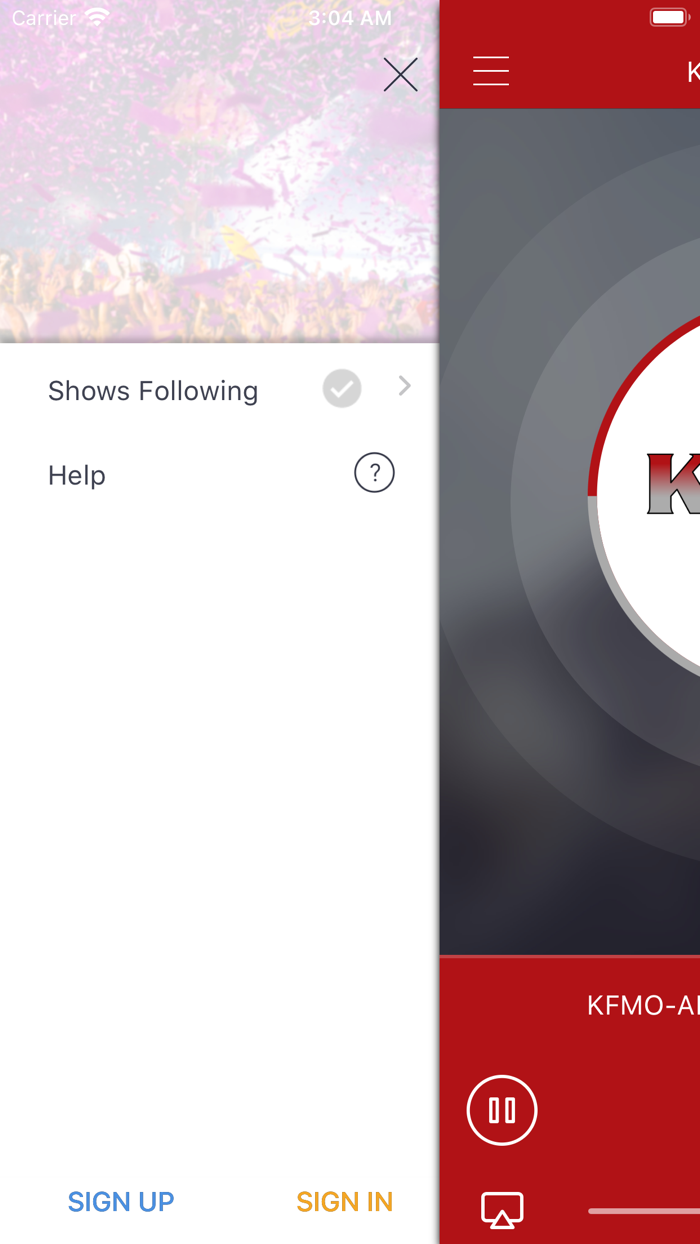Tap the Help question mark icon
This screenshot has width=700, height=1244.
click(374, 473)
